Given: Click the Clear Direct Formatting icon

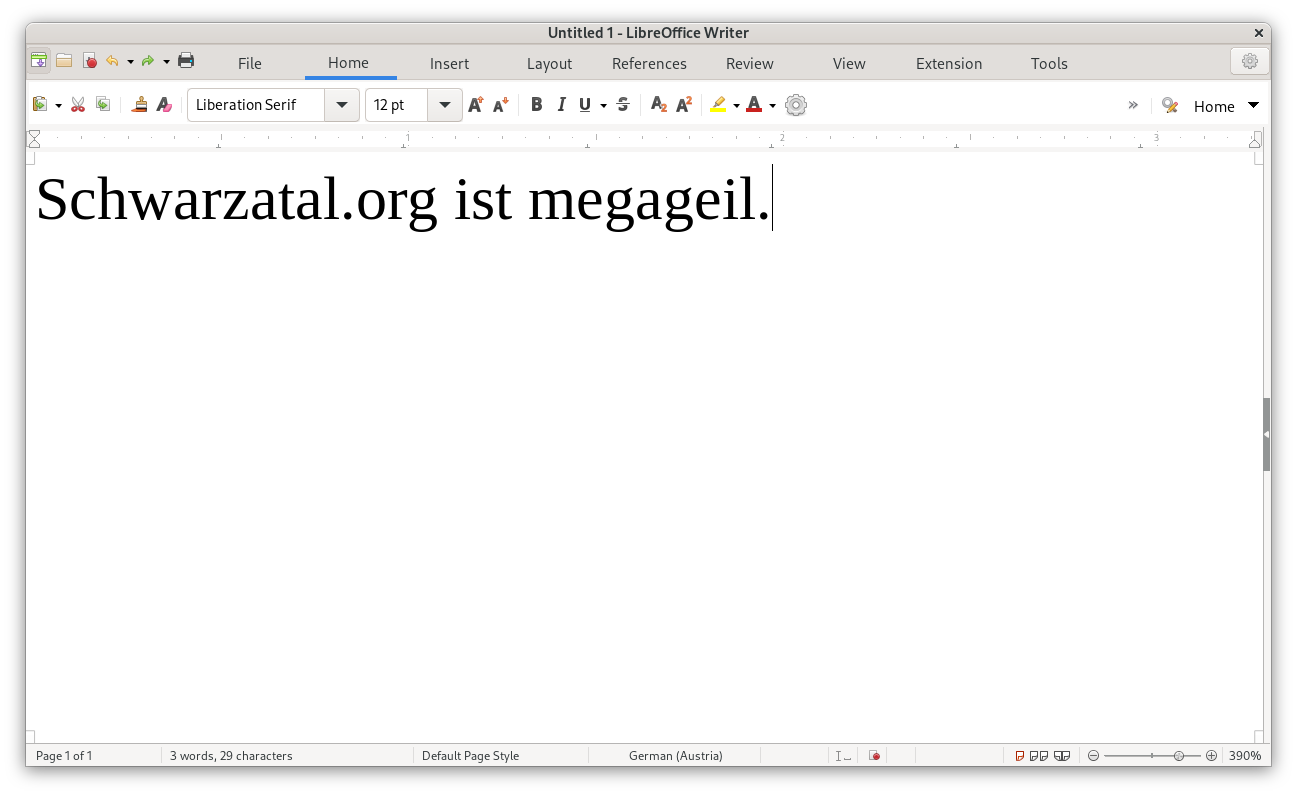Looking at the screenshot, I should click(x=165, y=105).
